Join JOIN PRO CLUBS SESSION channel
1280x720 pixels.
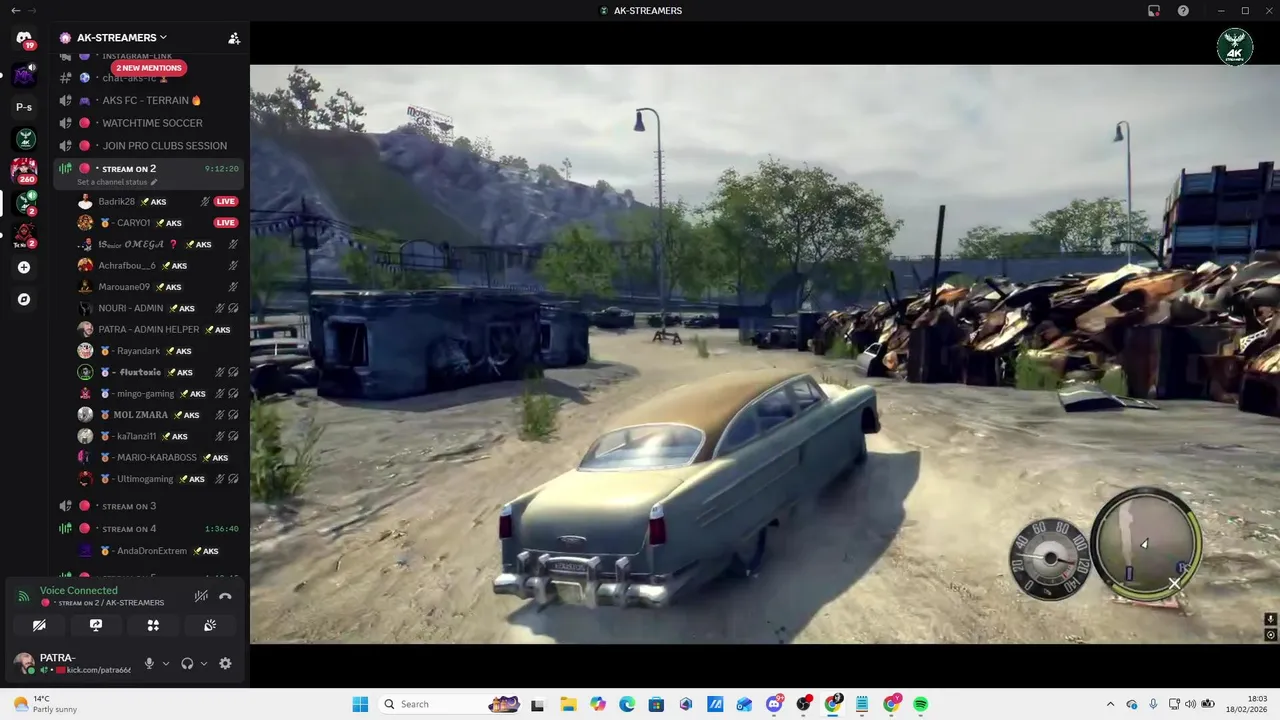click(x=150, y=146)
